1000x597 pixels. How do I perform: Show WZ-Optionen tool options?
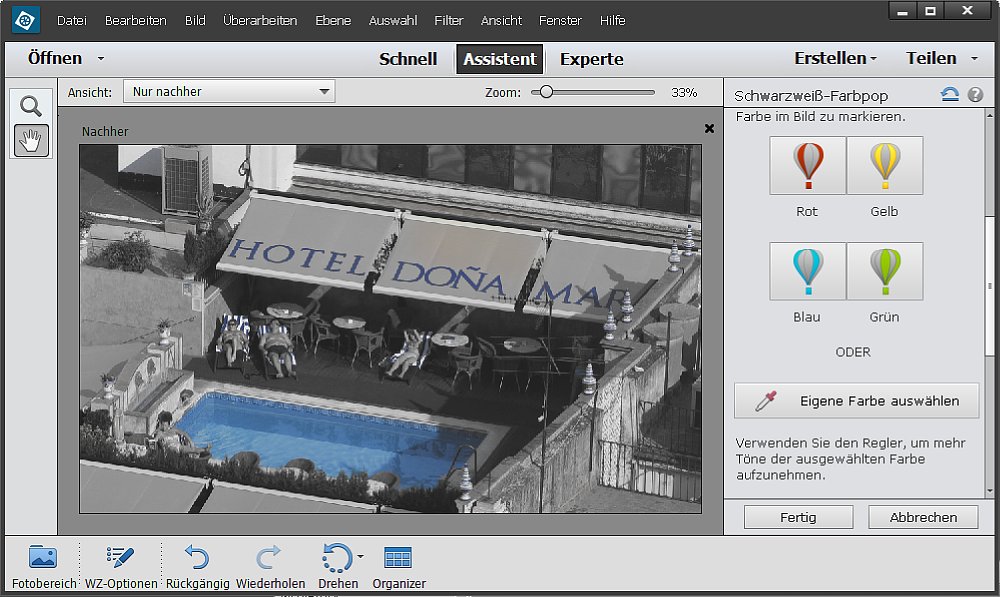(121, 566)
